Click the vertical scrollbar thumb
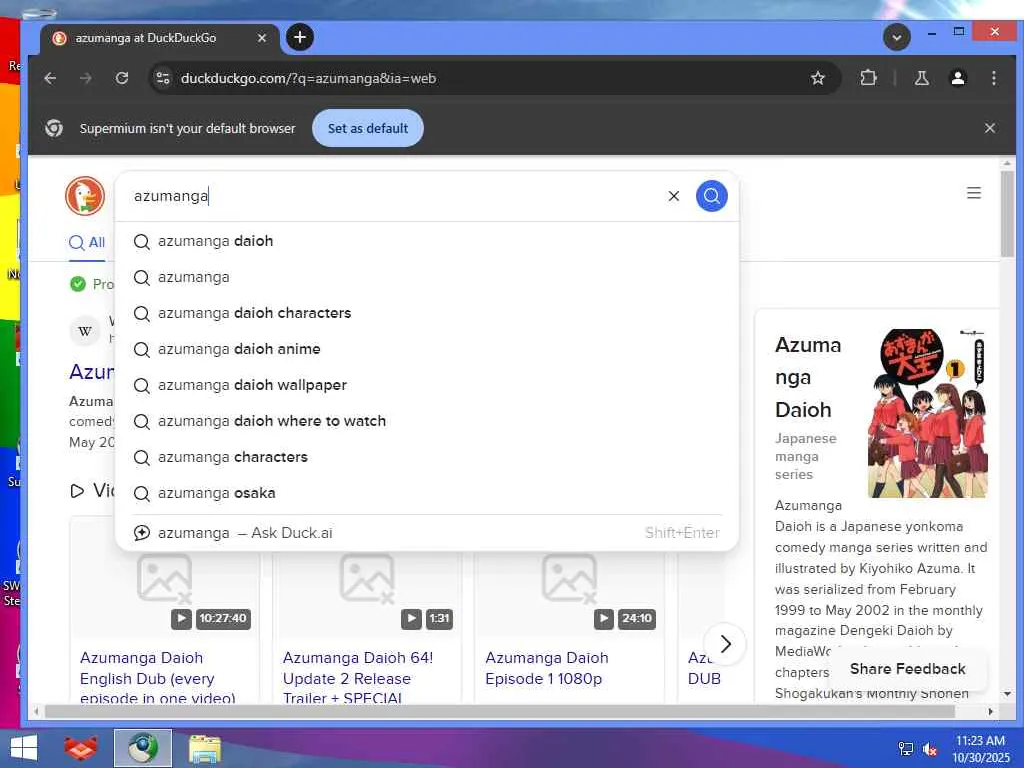 pos(1006,212)
